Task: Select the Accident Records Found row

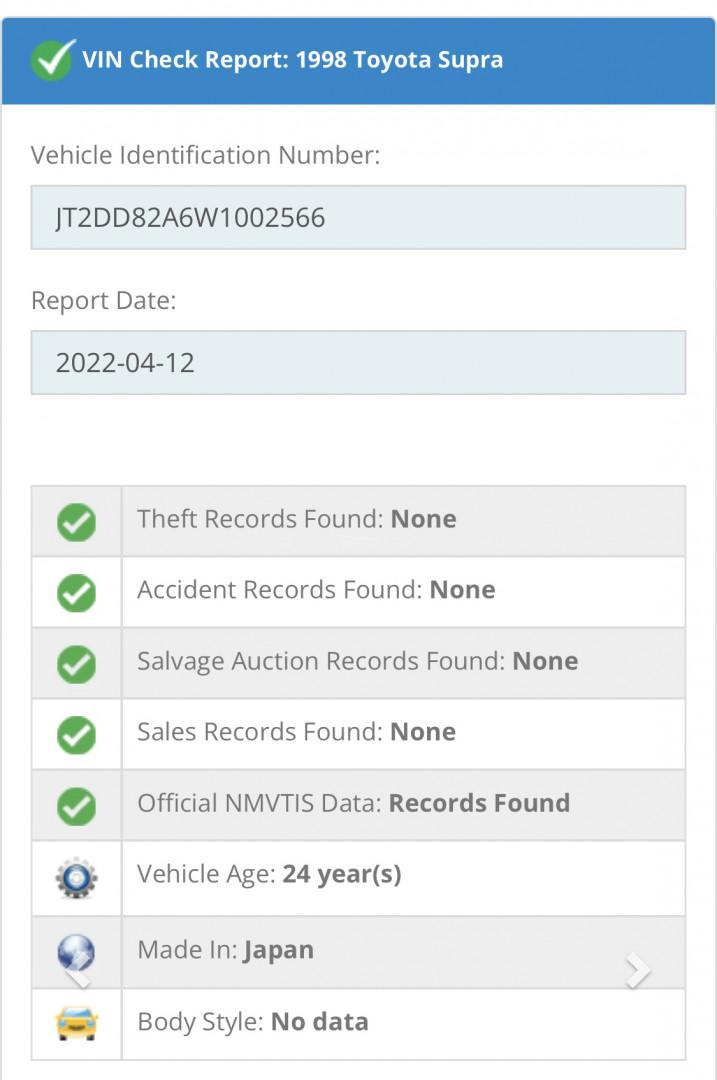Action: coord(358,592)
